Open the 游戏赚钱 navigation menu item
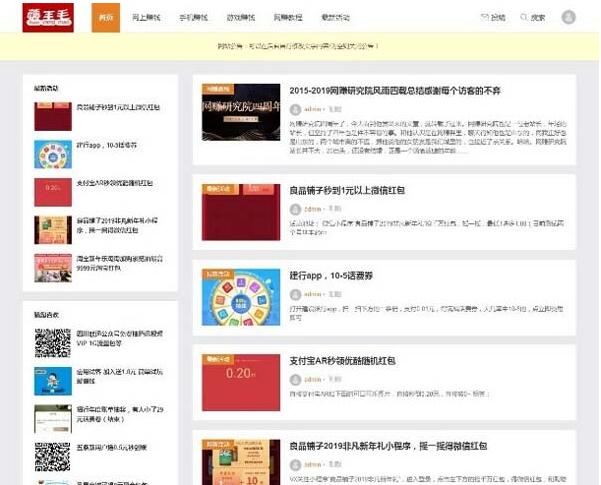 pyautogui.click(x=239, y=17)
